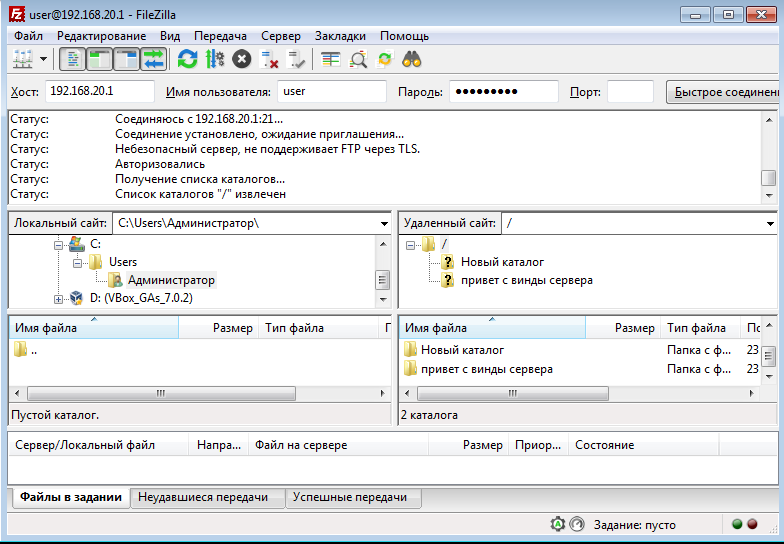
Task: Switch to Файлы в задании tab
Action: coord(70,498)
